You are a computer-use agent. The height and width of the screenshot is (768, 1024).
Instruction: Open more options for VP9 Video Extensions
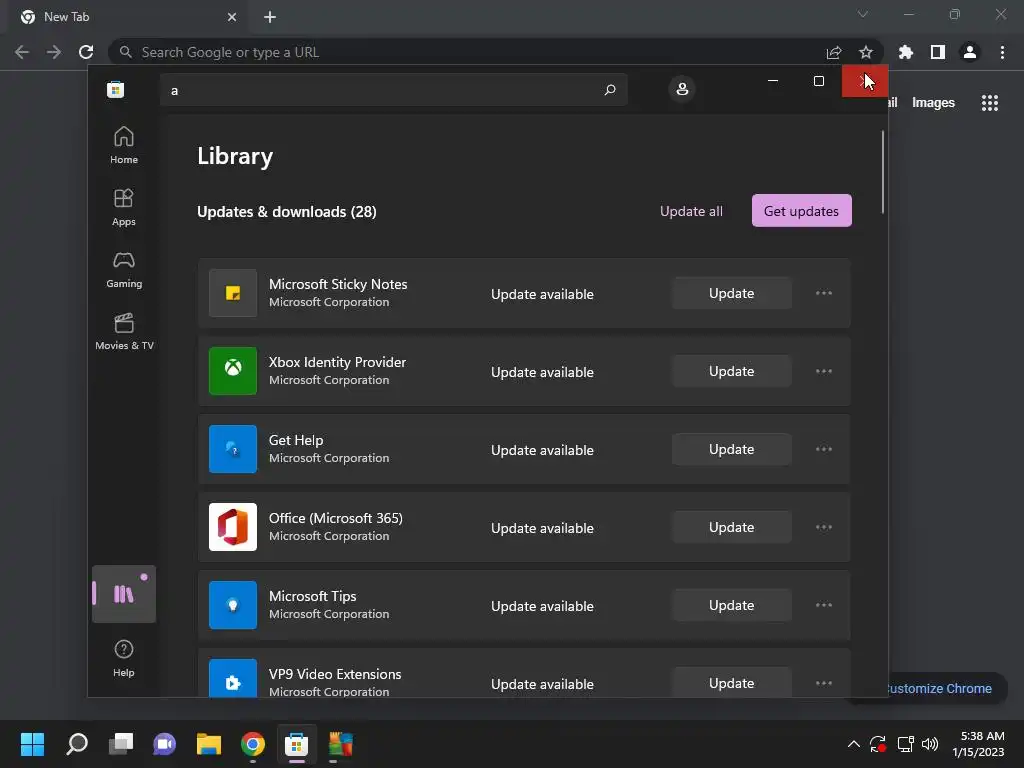pos(824,683)
